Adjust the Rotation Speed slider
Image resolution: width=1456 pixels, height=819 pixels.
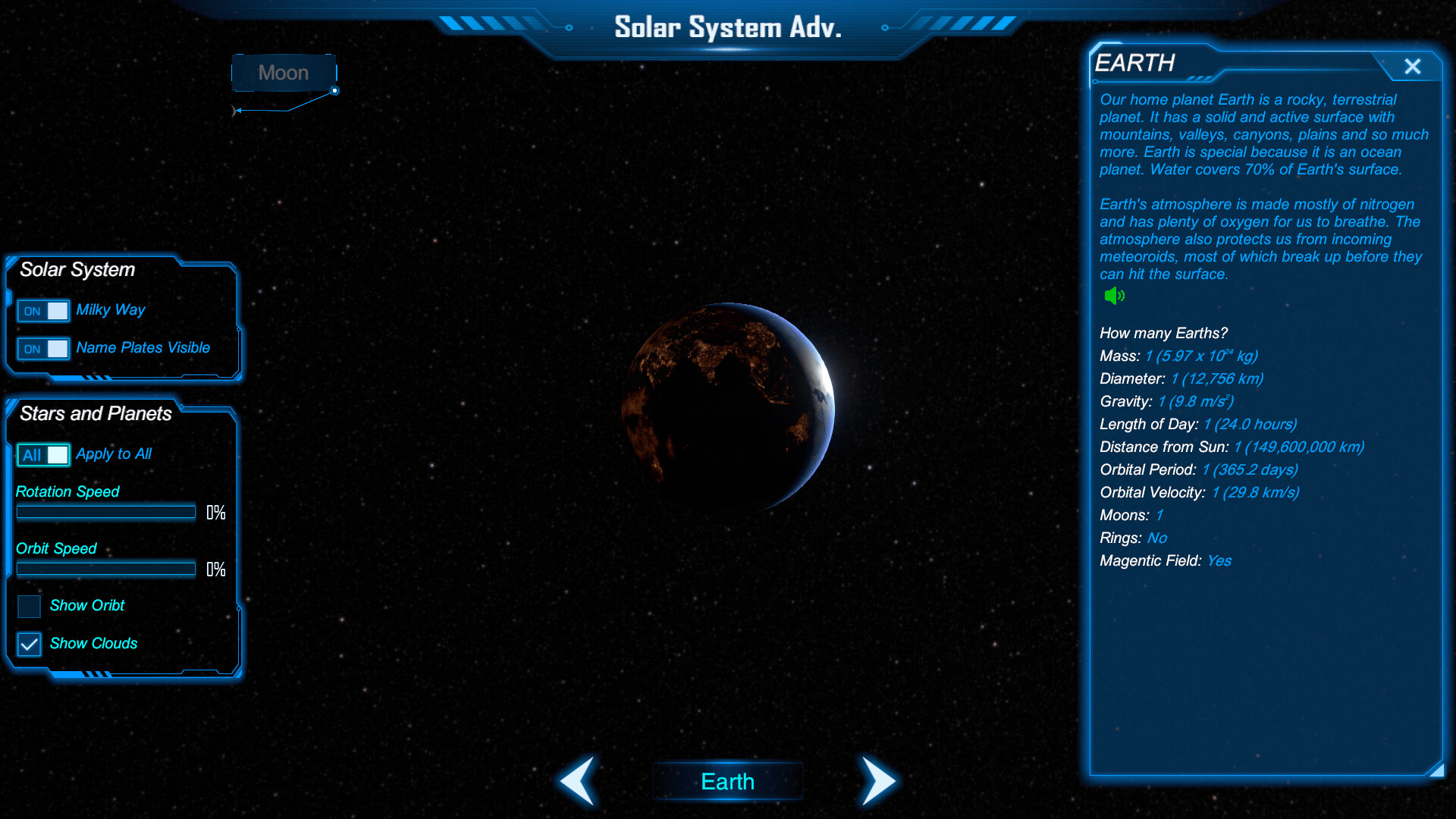tap(106, 513)
